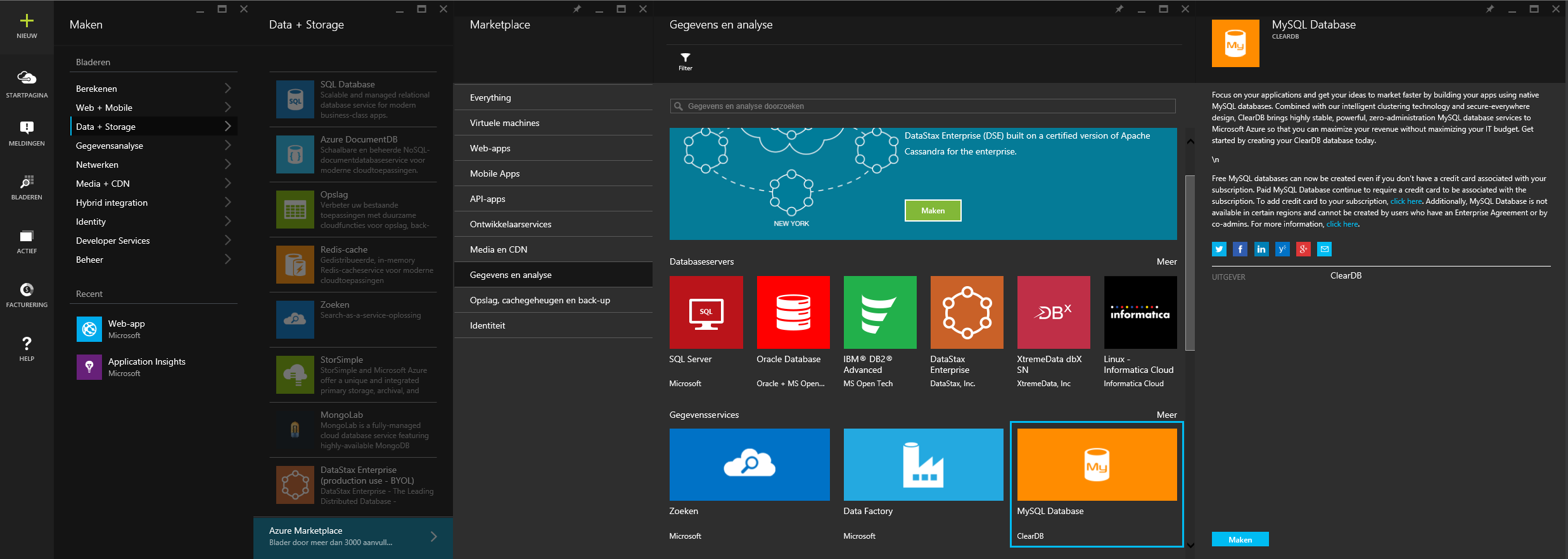Image resolution: width=1568 pixels, height=559 pixels.
Task: Open the ACTIEF sidebar icon
Action: click(27, 236)
